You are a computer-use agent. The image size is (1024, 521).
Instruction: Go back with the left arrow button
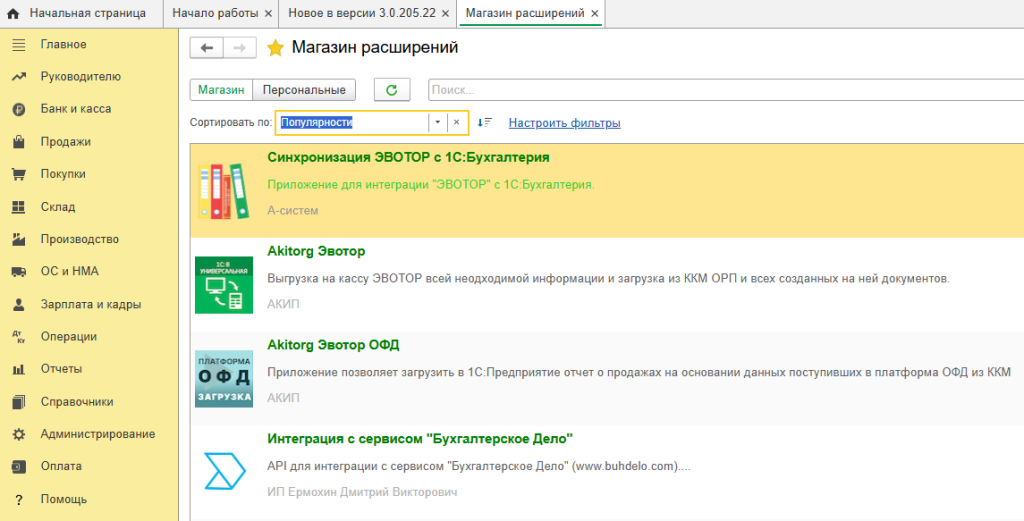tap(206, 48)
